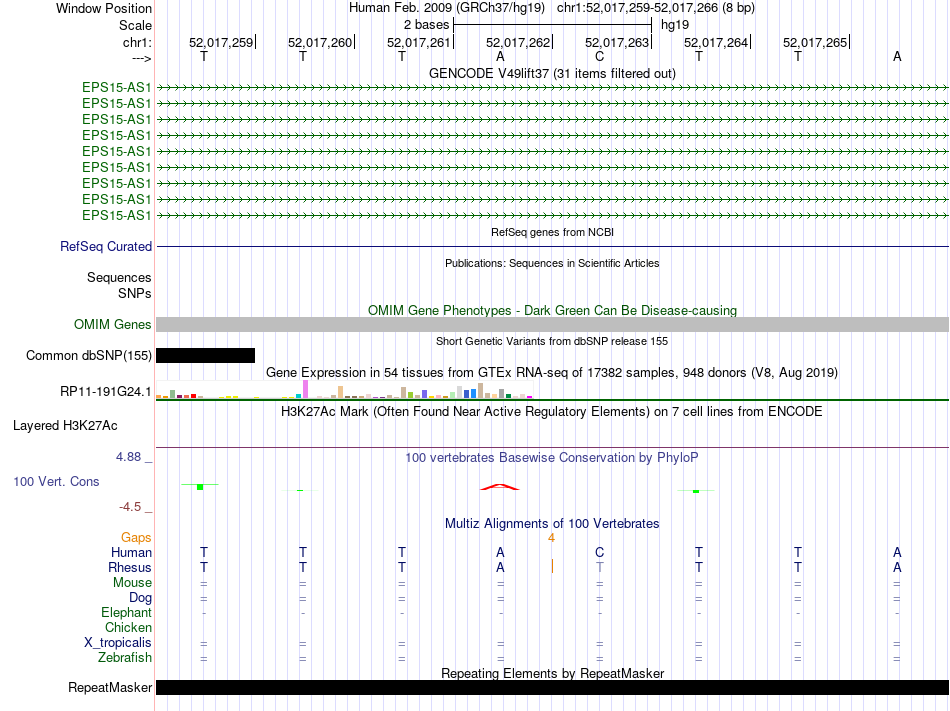The width and height of the screenshot is (950, 711).
Task: Click the orange insertion bar in Rhesus row
Action: pos(552,566)
